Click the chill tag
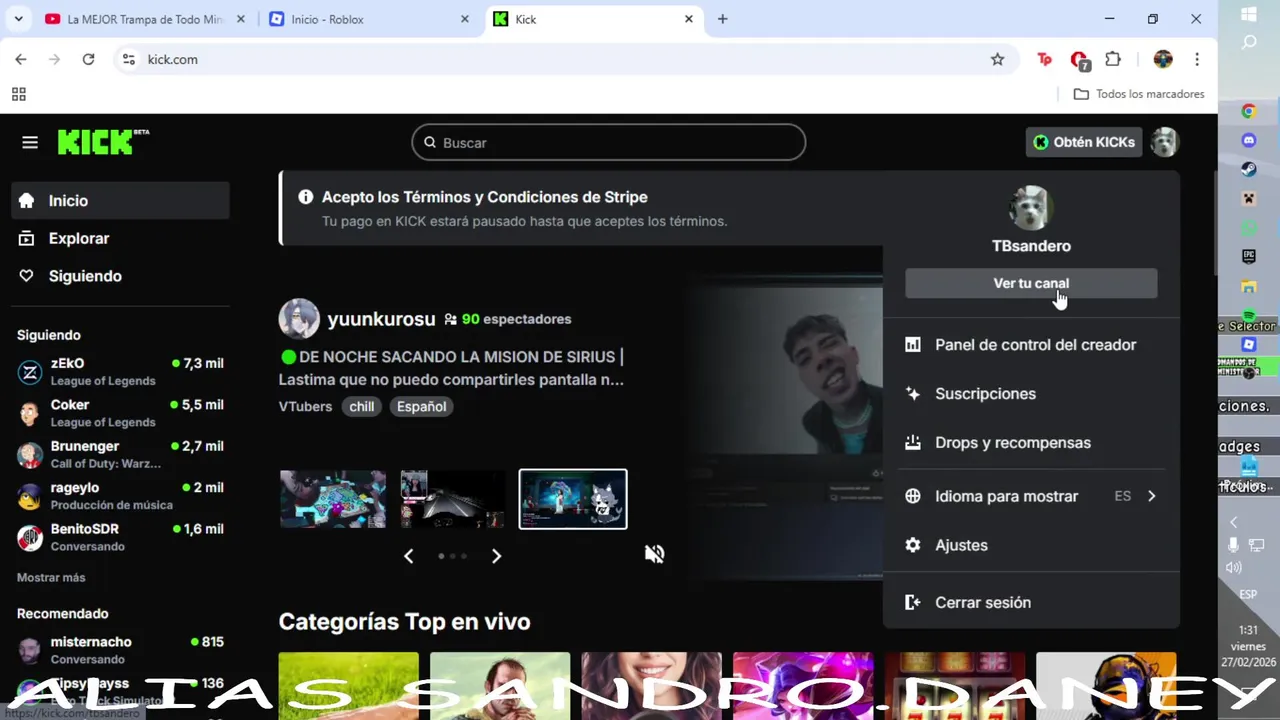This screenshot has width=1280, height=720. pos(362,406)
